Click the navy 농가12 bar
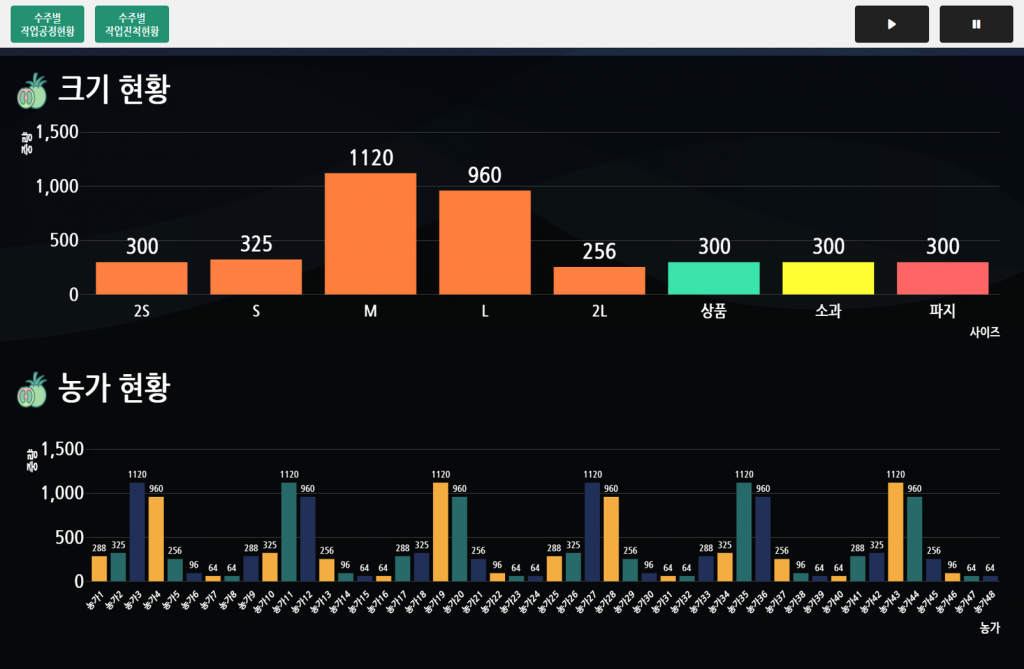Screen dimensions: 1024x669 [x=308, y=539]
